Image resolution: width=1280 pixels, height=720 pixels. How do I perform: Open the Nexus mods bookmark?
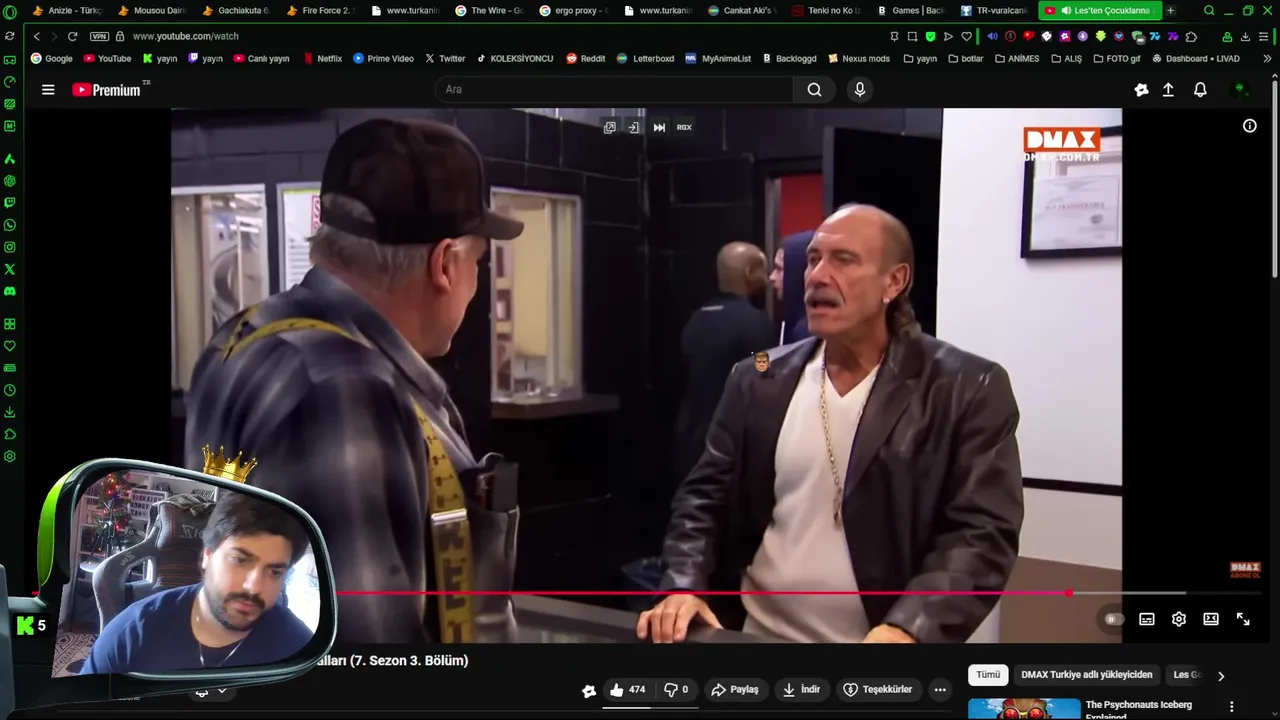pyautogui.click(x=859, y=58)
